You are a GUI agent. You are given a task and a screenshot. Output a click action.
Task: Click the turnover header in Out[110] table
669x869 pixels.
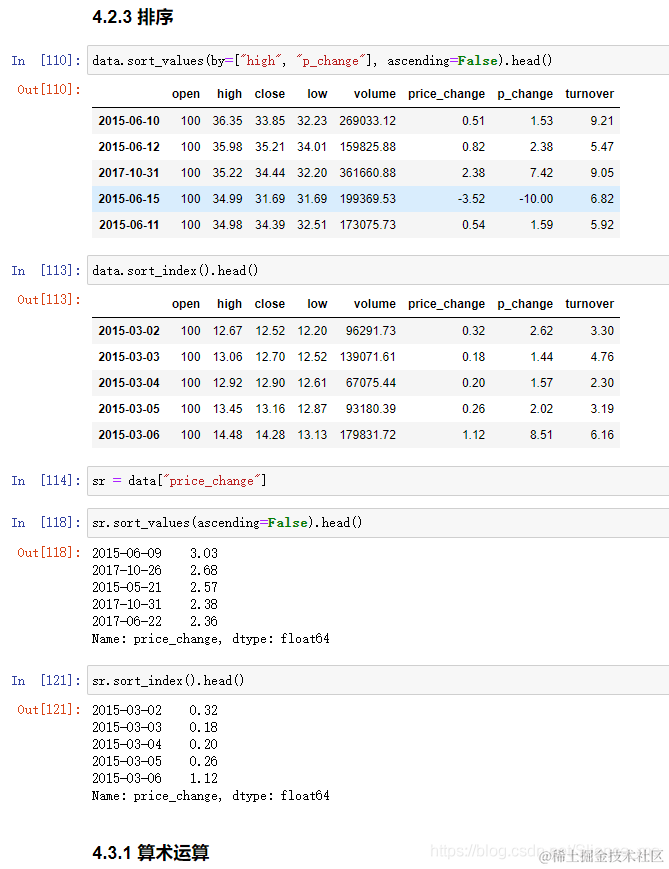point(589,94)
